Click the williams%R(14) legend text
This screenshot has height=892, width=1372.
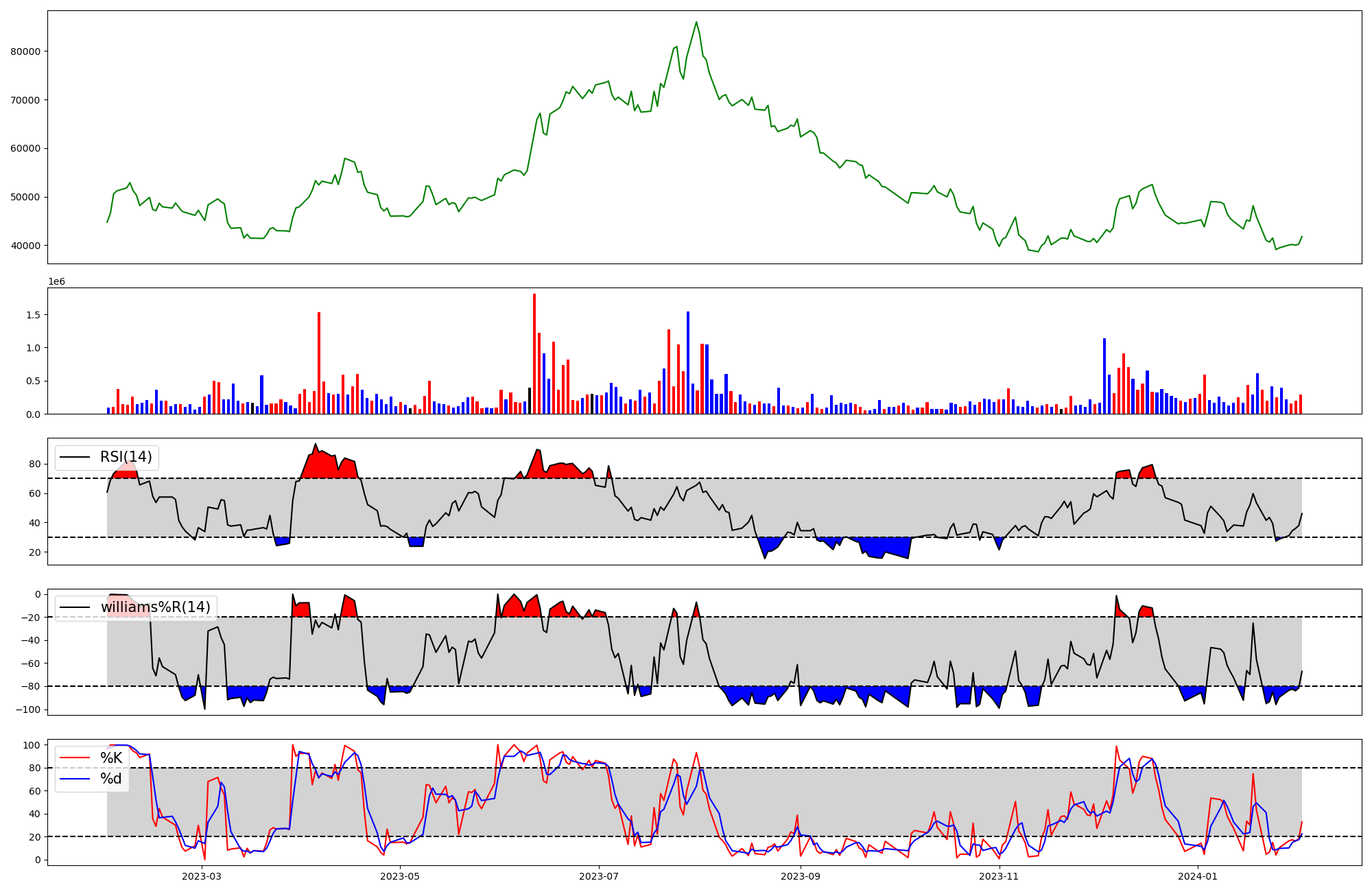(x=155, y=607)
